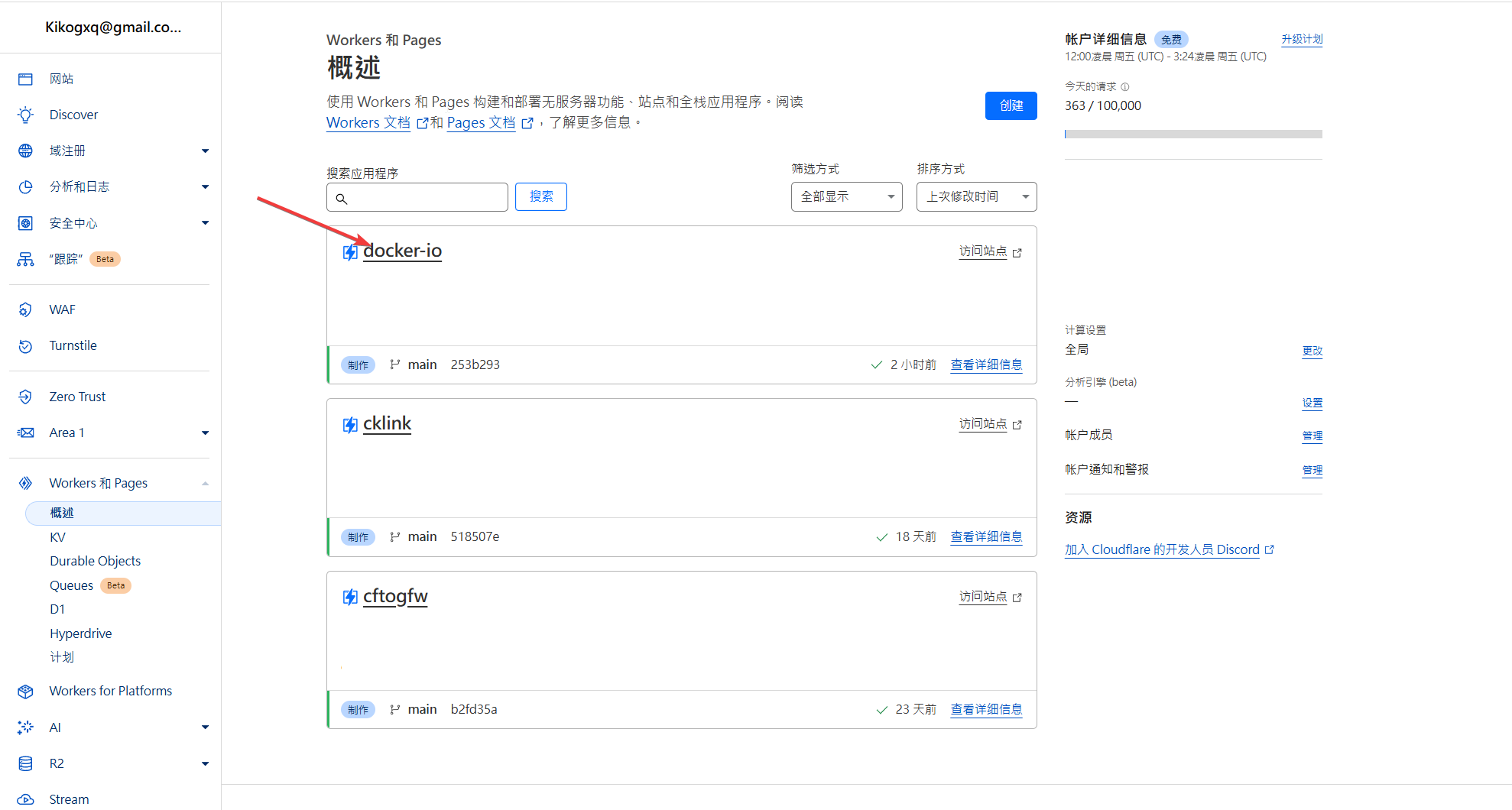Open the 筛选方式 全部显示 dropdown

(846, 197)
